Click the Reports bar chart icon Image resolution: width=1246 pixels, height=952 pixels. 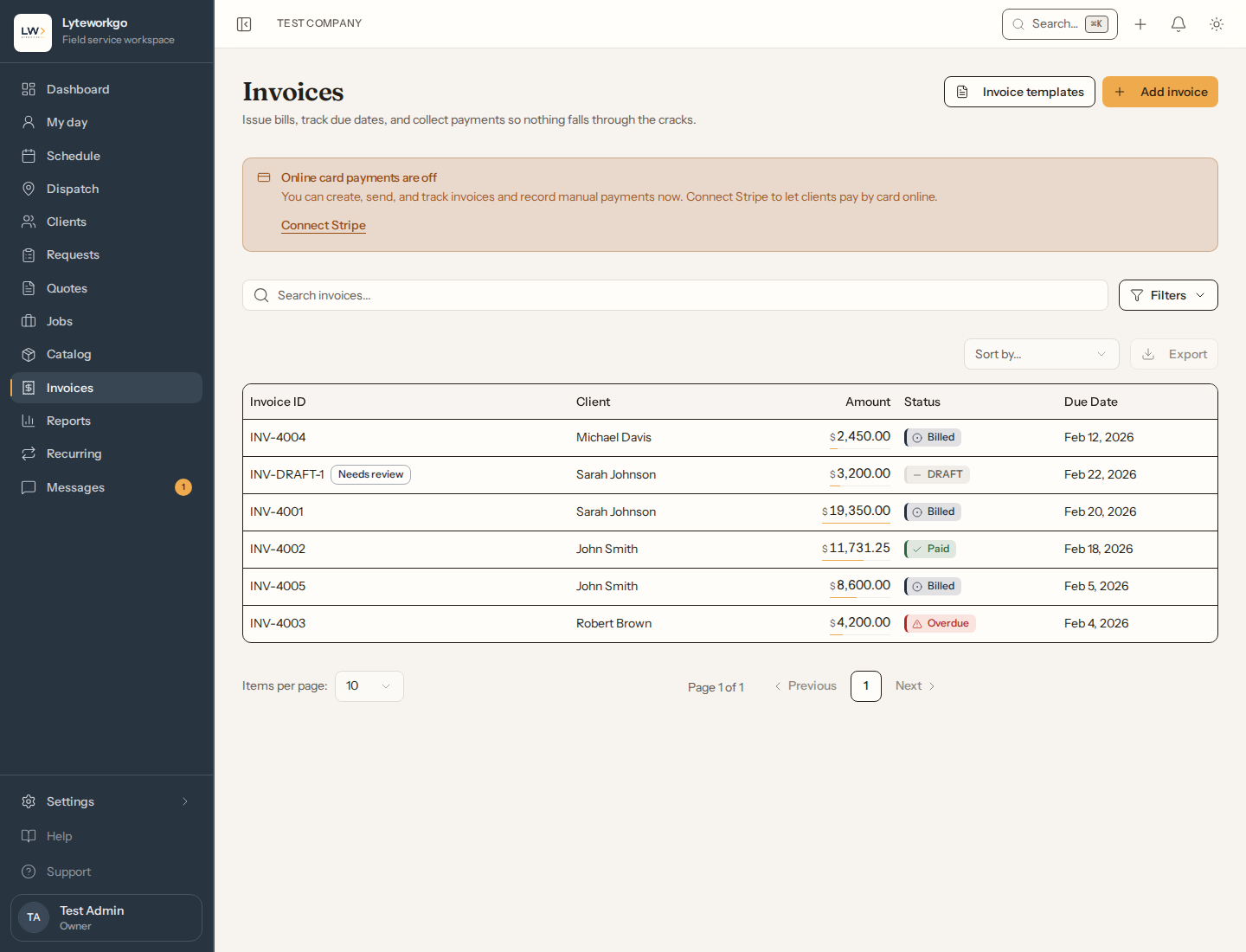coord(29,421)
